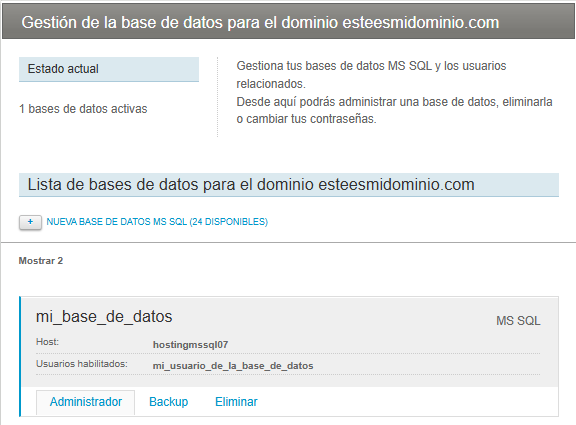This screenshot has width=576, height=425.
Task: Click the Desde aquí podrás administrar sentence
Action: tap(394, 110)
